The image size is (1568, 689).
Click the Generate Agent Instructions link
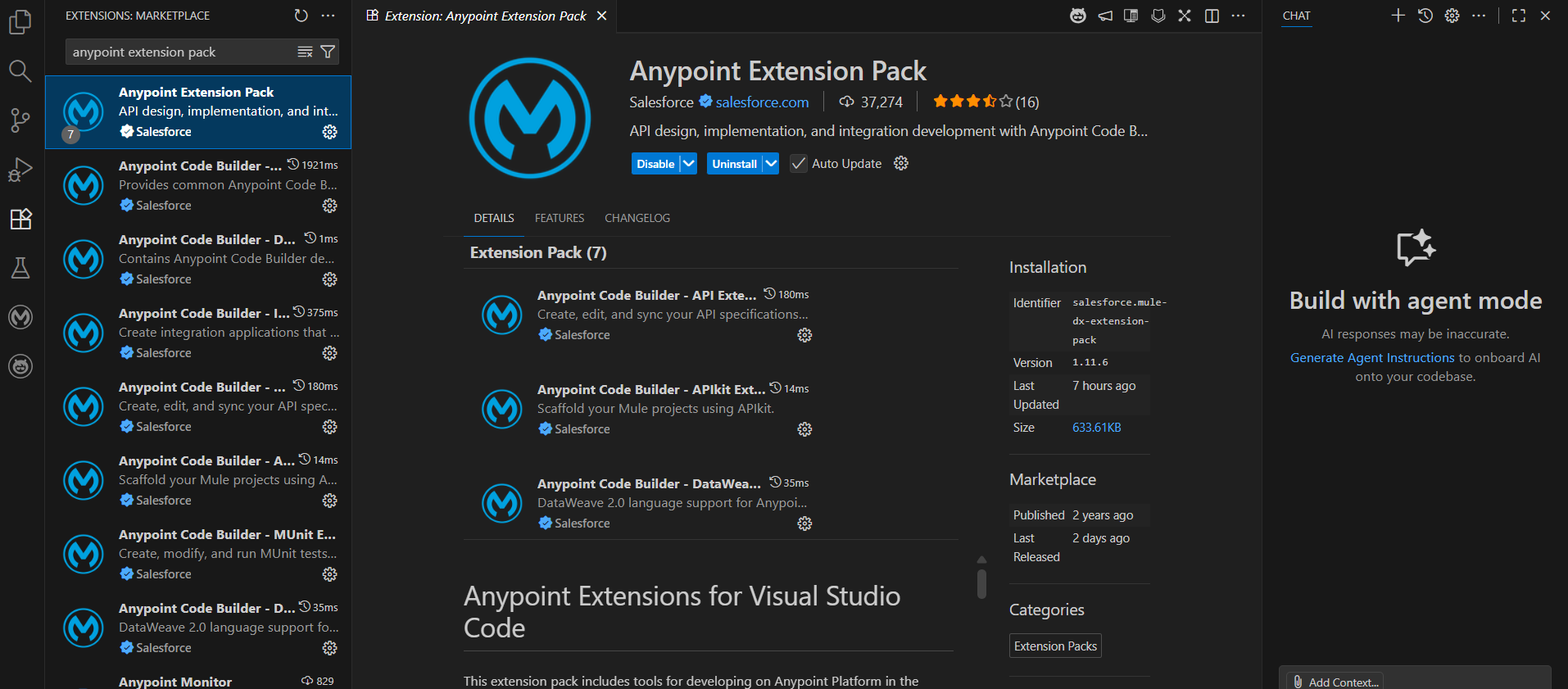click(x=1372, y=358)
